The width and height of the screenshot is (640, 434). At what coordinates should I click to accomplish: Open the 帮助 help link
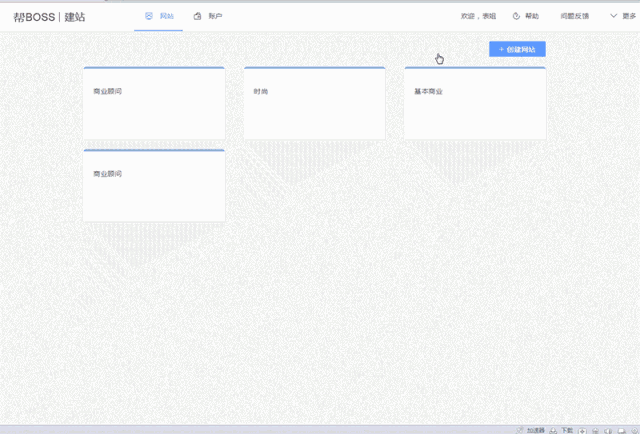532,16
